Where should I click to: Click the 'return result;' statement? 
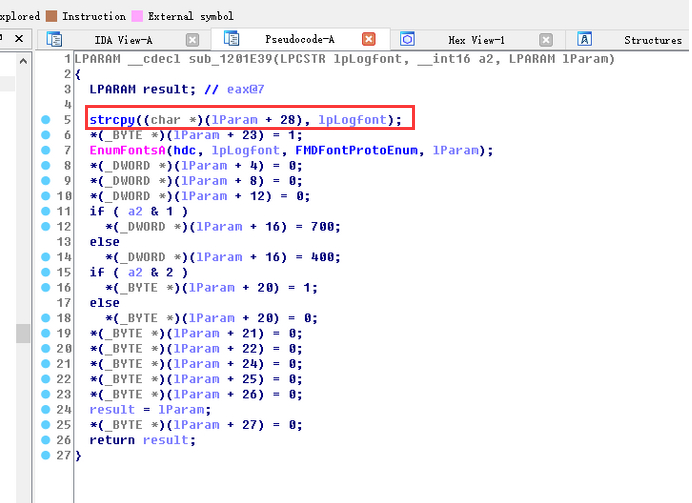coord(142,440)
